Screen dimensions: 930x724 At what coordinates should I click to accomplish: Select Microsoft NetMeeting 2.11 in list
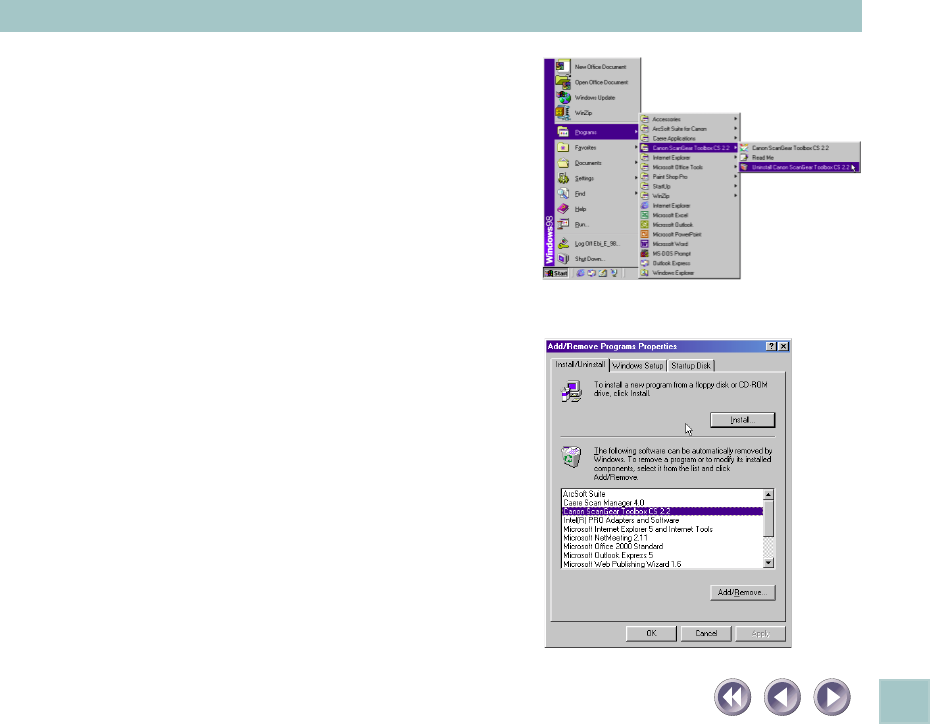pyautogui.click(x=662, y=538)
